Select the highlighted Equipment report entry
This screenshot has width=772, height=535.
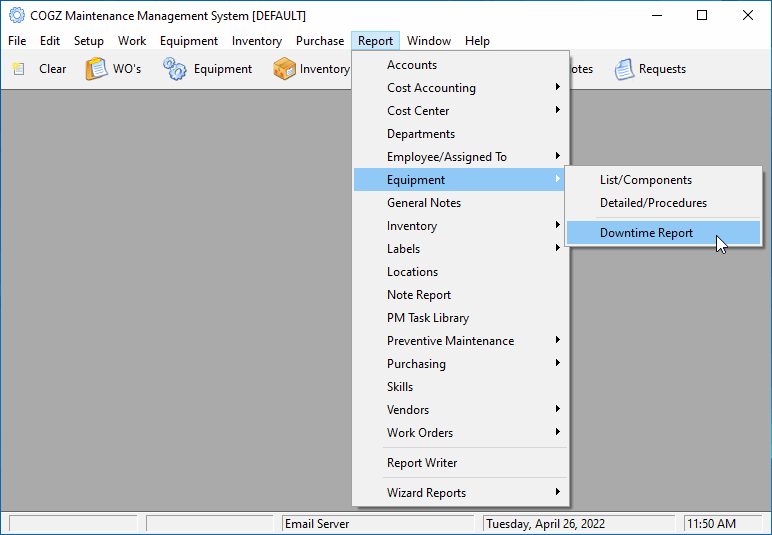(x=461, y=180)
